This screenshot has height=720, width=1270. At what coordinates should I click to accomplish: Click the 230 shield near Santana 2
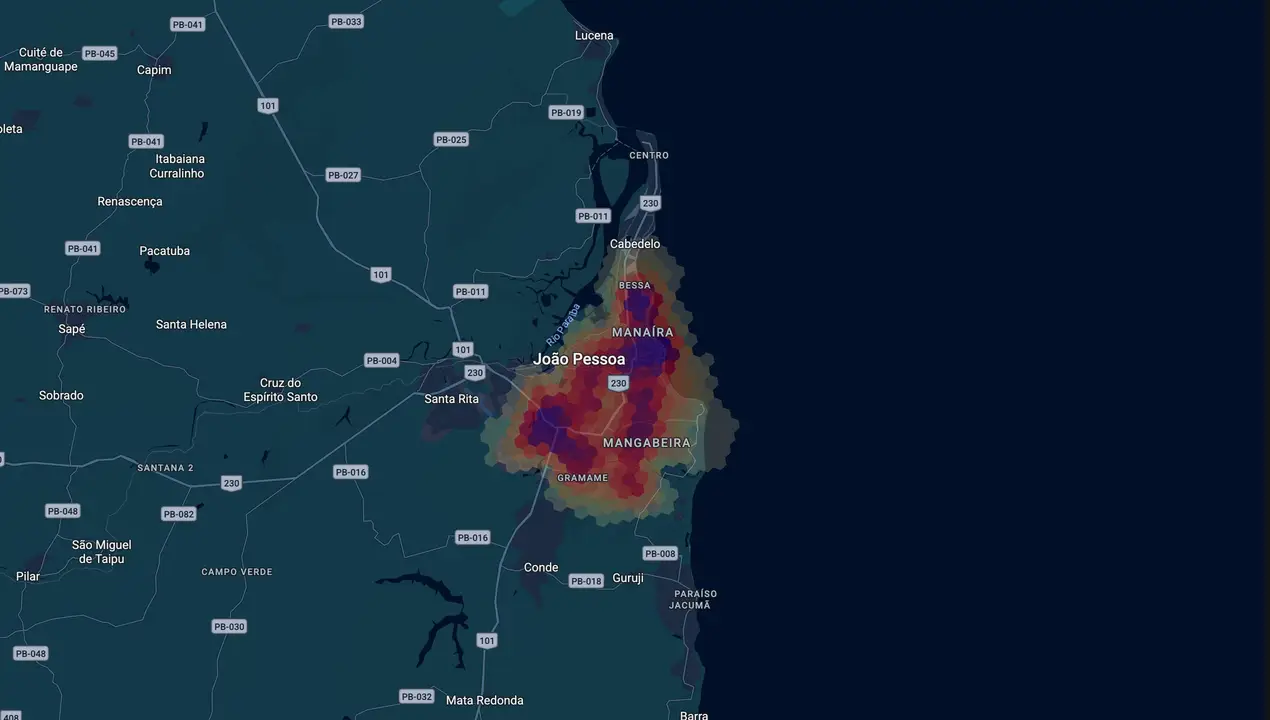coord(232,483)
